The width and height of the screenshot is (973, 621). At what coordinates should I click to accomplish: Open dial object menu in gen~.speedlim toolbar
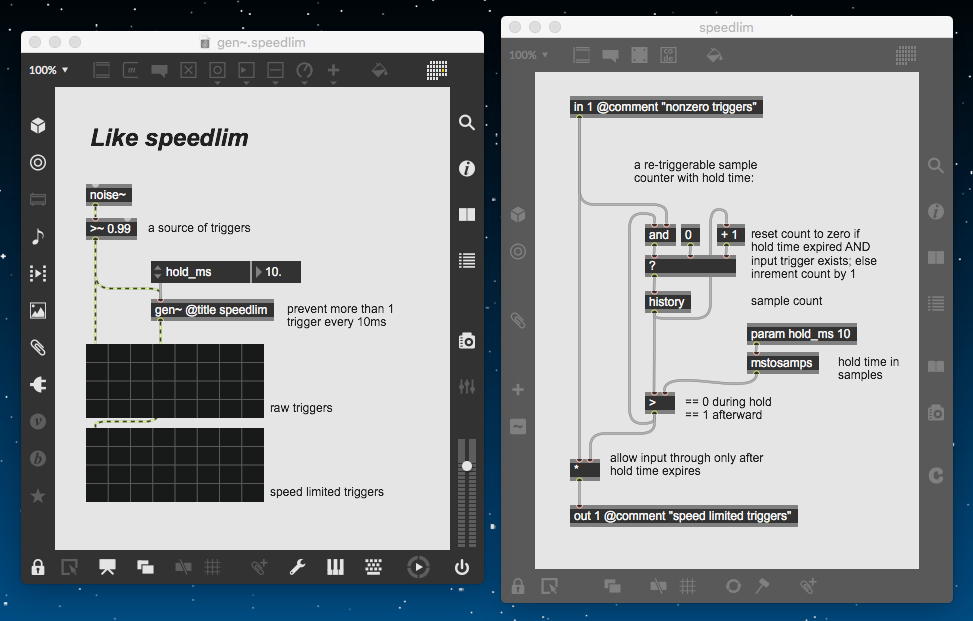[304, 71]
